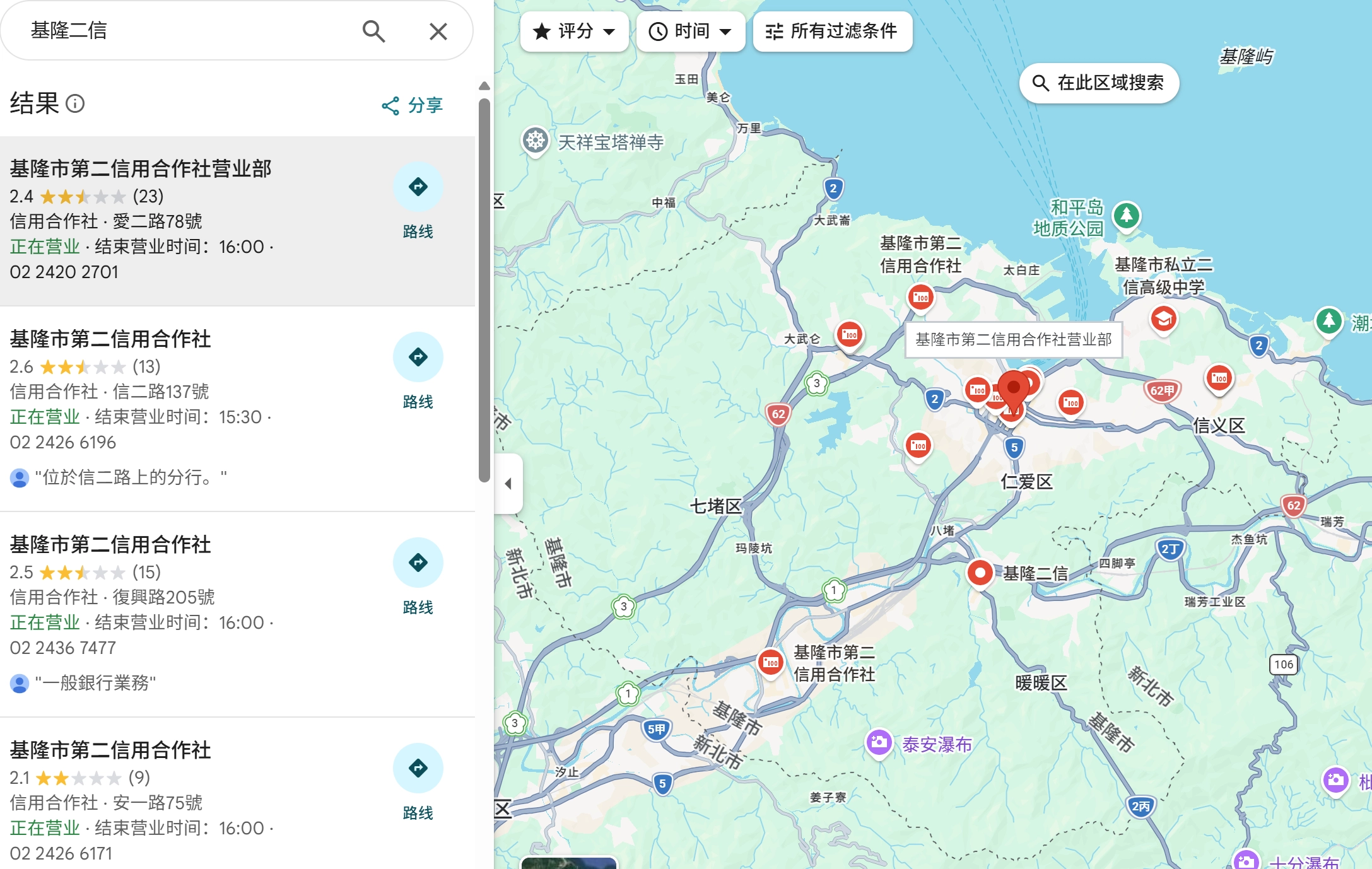
Task: Click the scroll-up arrow of results list
Action: (x=484, y=86)
